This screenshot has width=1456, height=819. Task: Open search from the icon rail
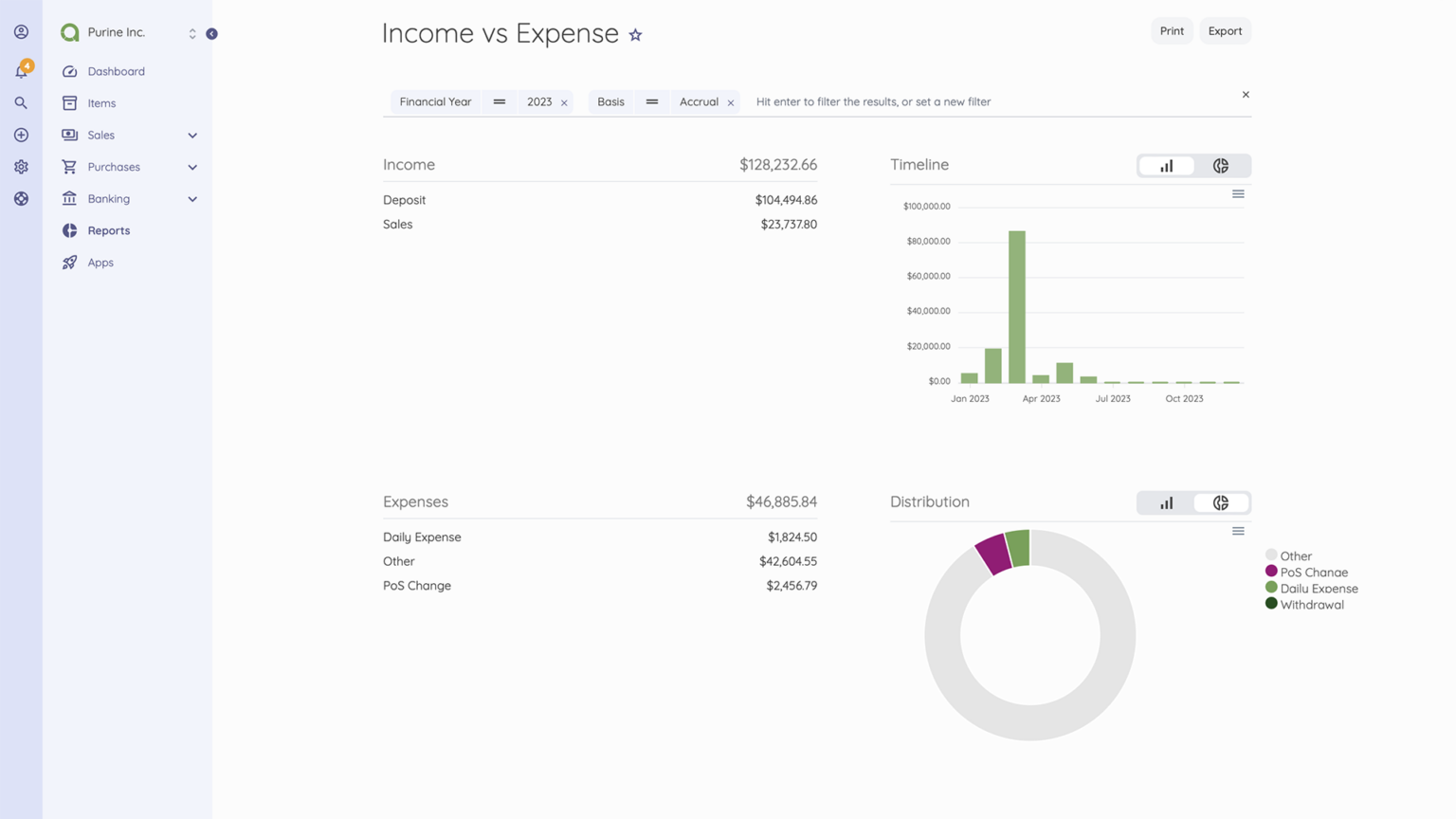tap(21, 103)
